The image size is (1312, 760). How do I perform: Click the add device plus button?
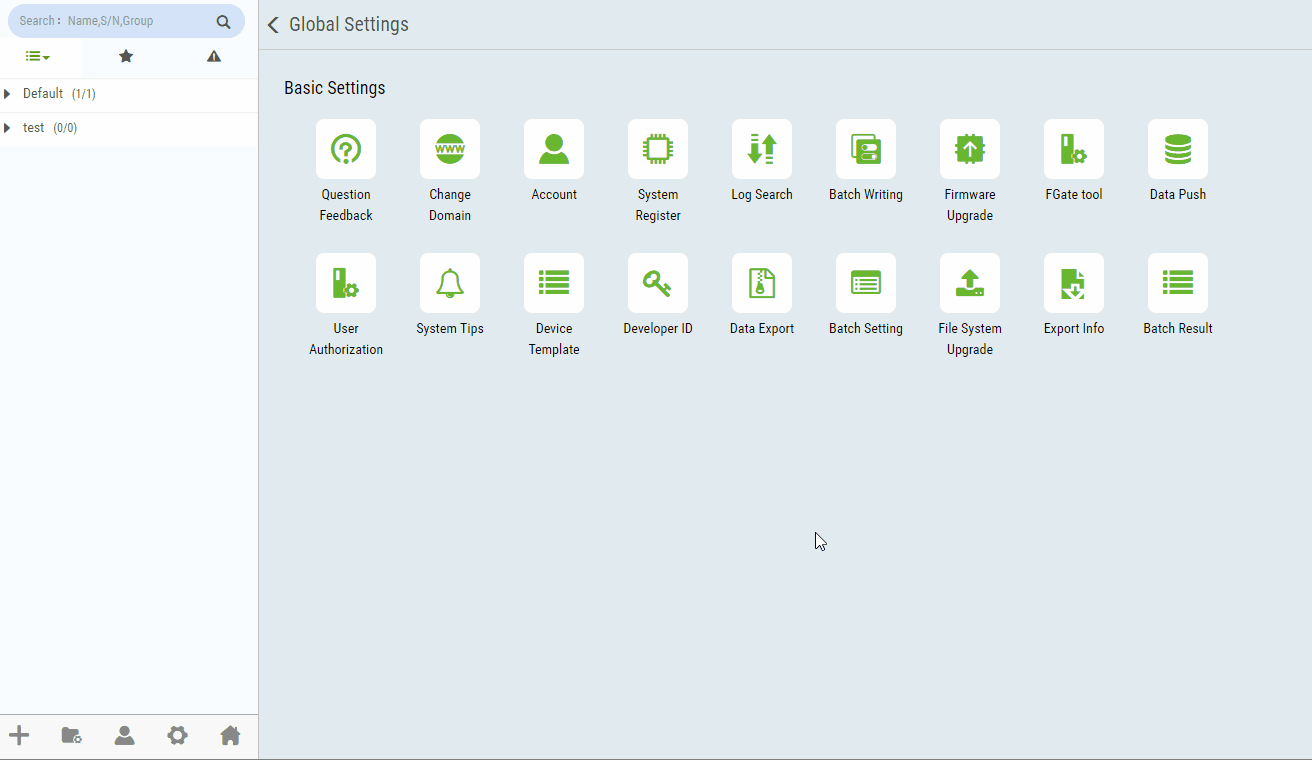coord(19,736)
